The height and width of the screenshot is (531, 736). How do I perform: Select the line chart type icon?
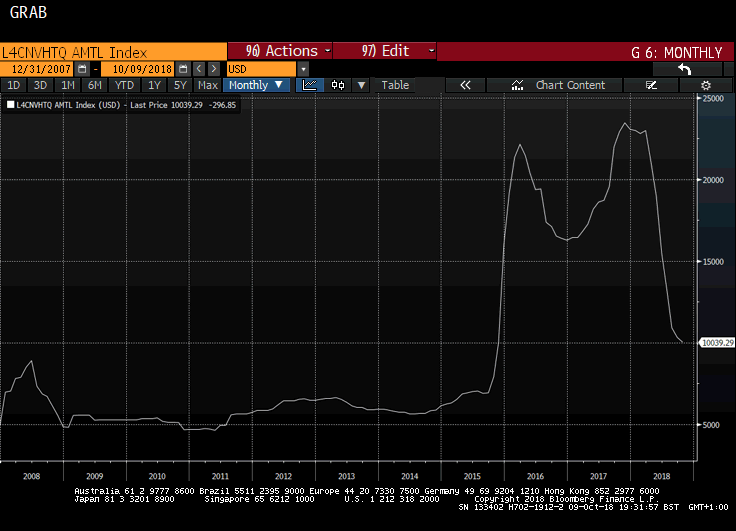click(310, 85)
